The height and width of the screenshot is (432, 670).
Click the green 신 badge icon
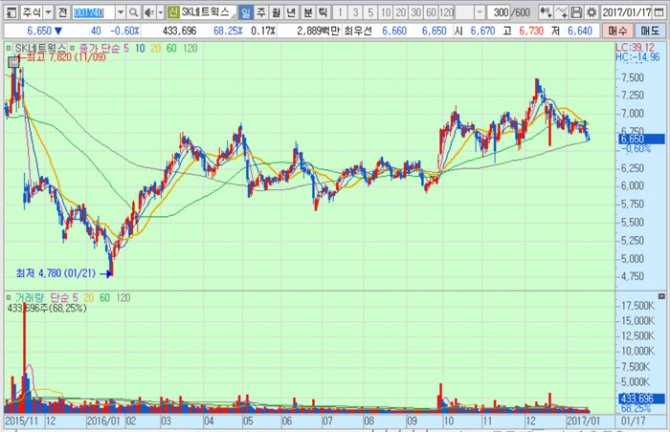(x=173, y=11)
